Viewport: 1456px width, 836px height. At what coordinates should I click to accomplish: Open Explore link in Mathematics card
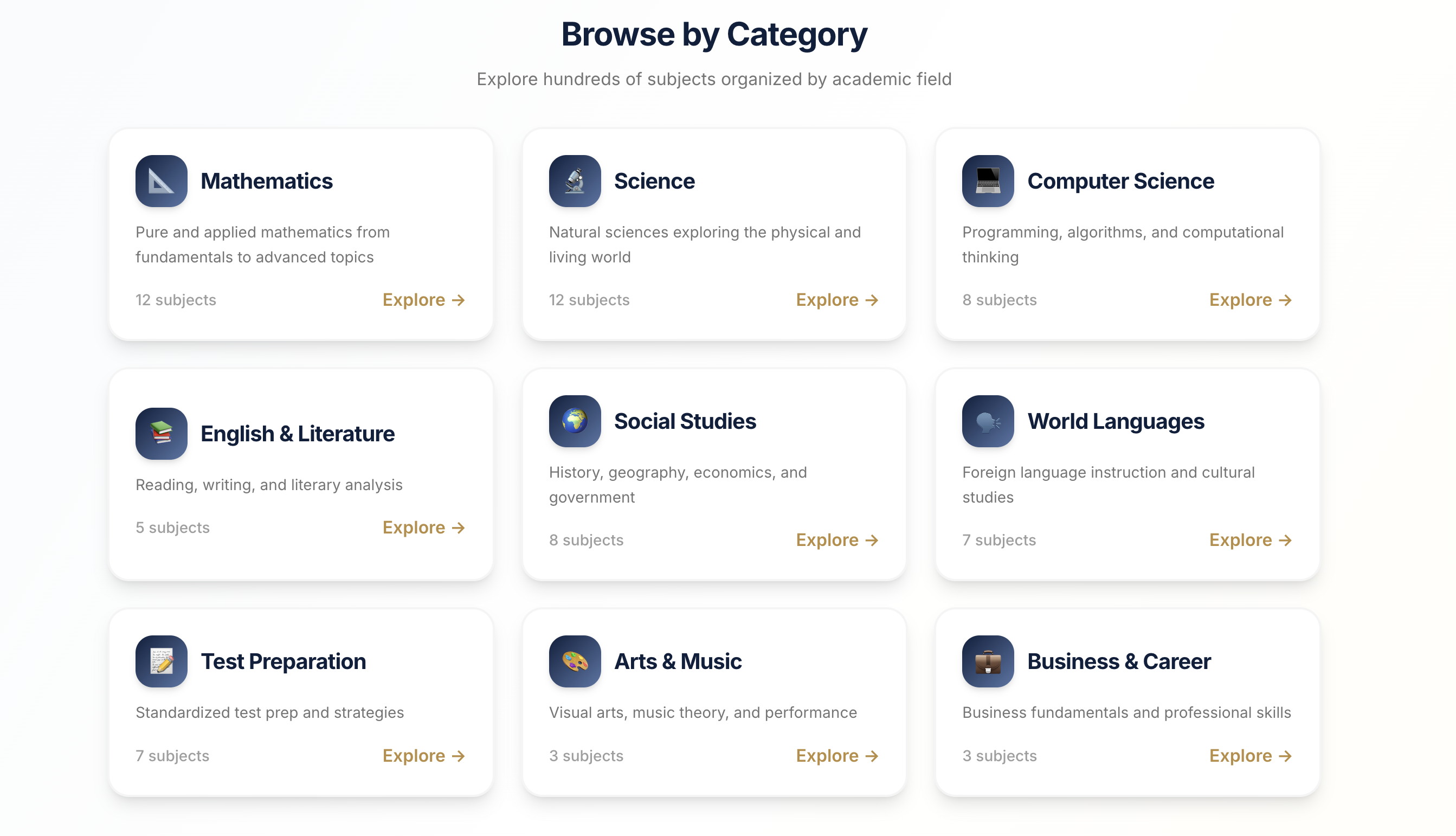(423, 300)
